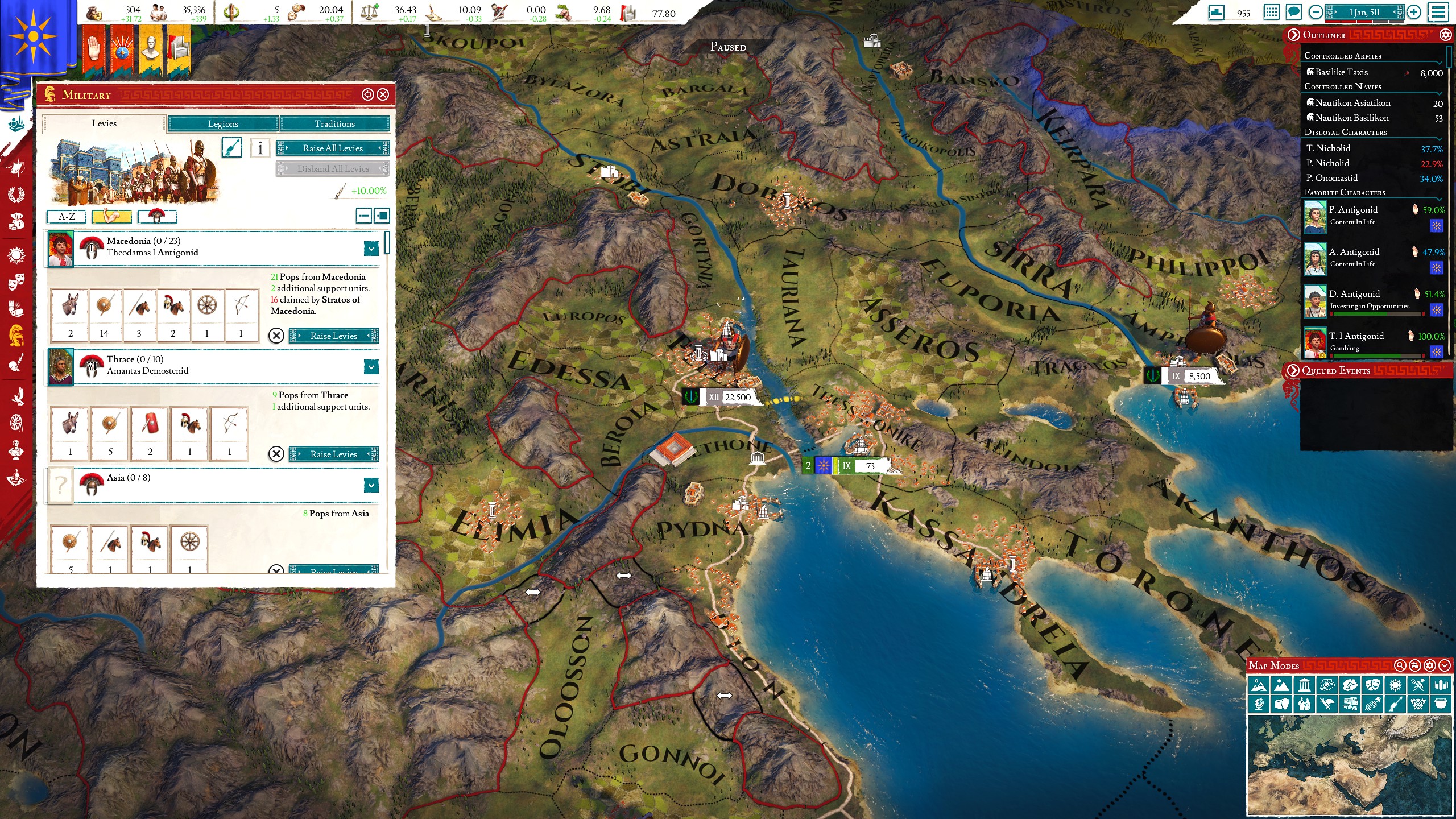1456x819 pixels.
Task: Collapse the Macedonia levy section
Action: pos(371,249)
